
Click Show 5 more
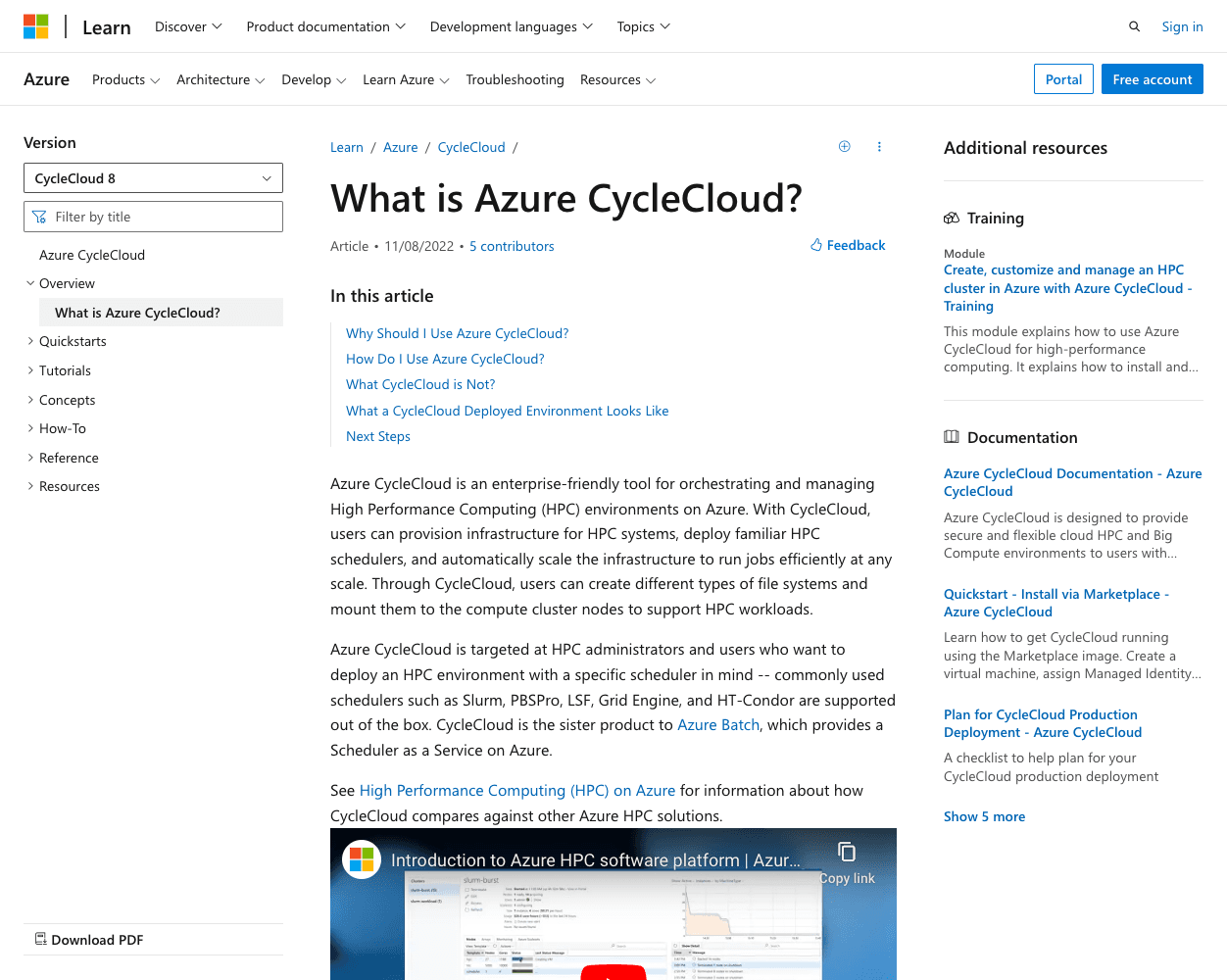point(984,816)
